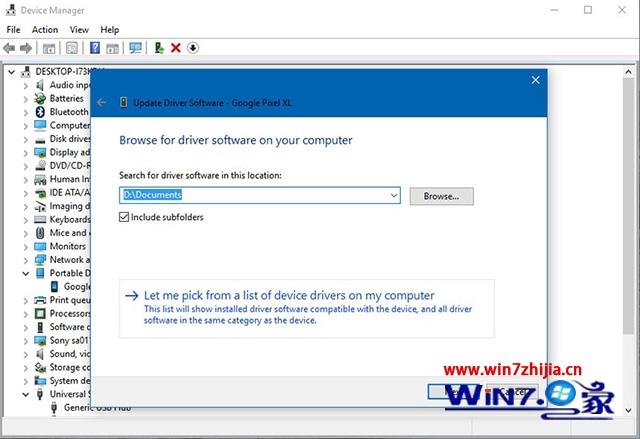This screenshot has height=439, width=640.
Task: Click the Processors category icon
Action: point(40,313)
